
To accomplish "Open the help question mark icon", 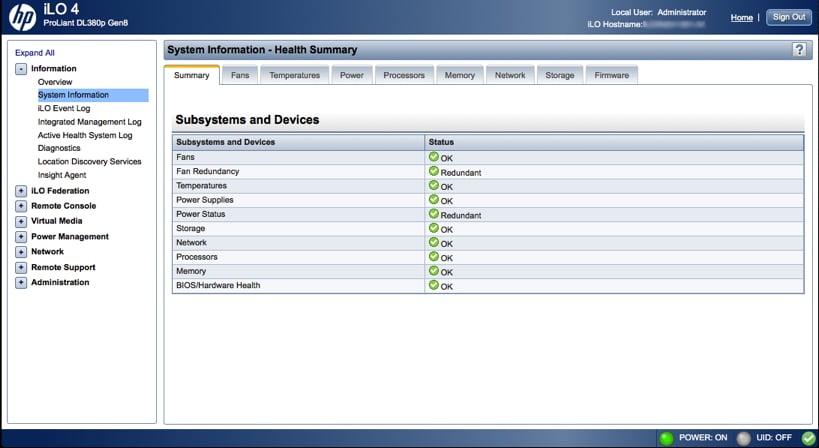I will 799,50.
